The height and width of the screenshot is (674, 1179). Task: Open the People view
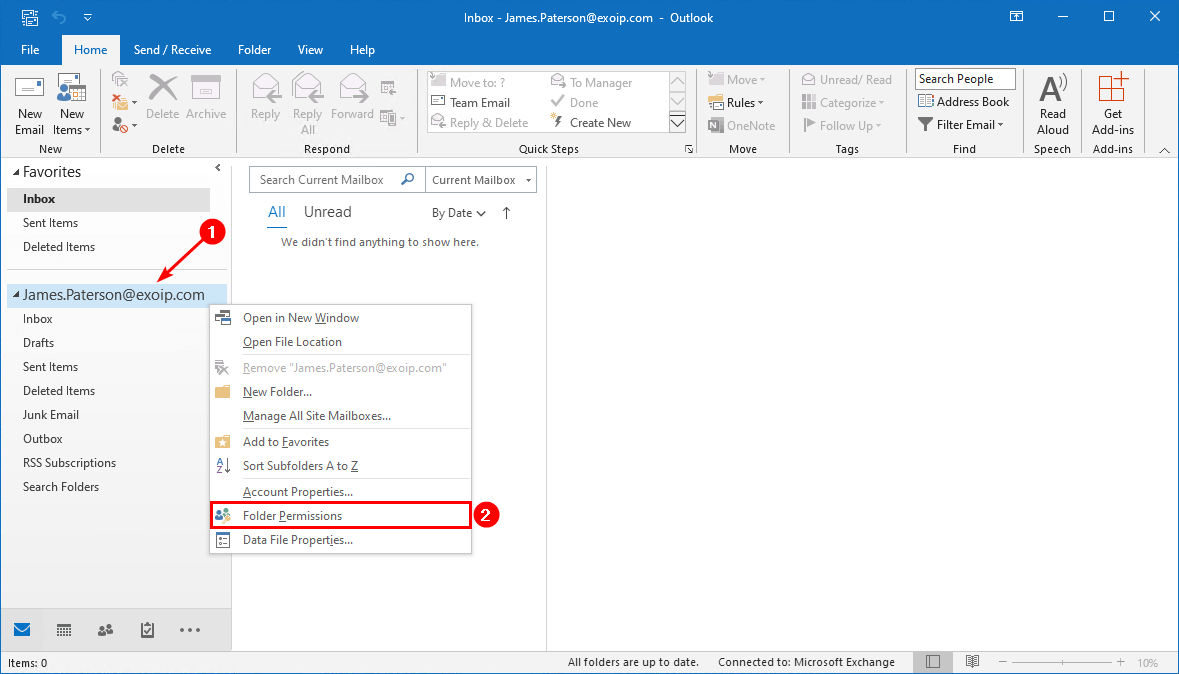coord(105,630)
